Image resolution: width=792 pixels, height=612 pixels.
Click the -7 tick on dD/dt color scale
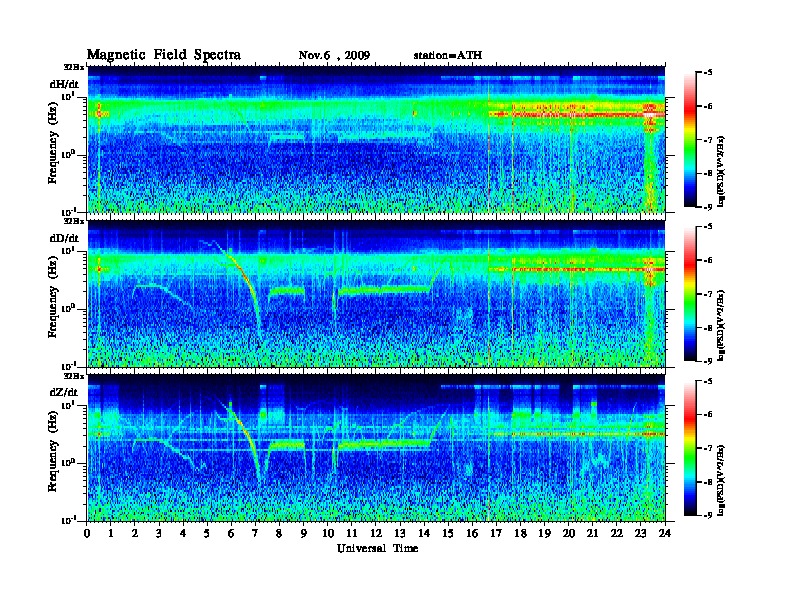pyautogui.click(x=708, y=294)
